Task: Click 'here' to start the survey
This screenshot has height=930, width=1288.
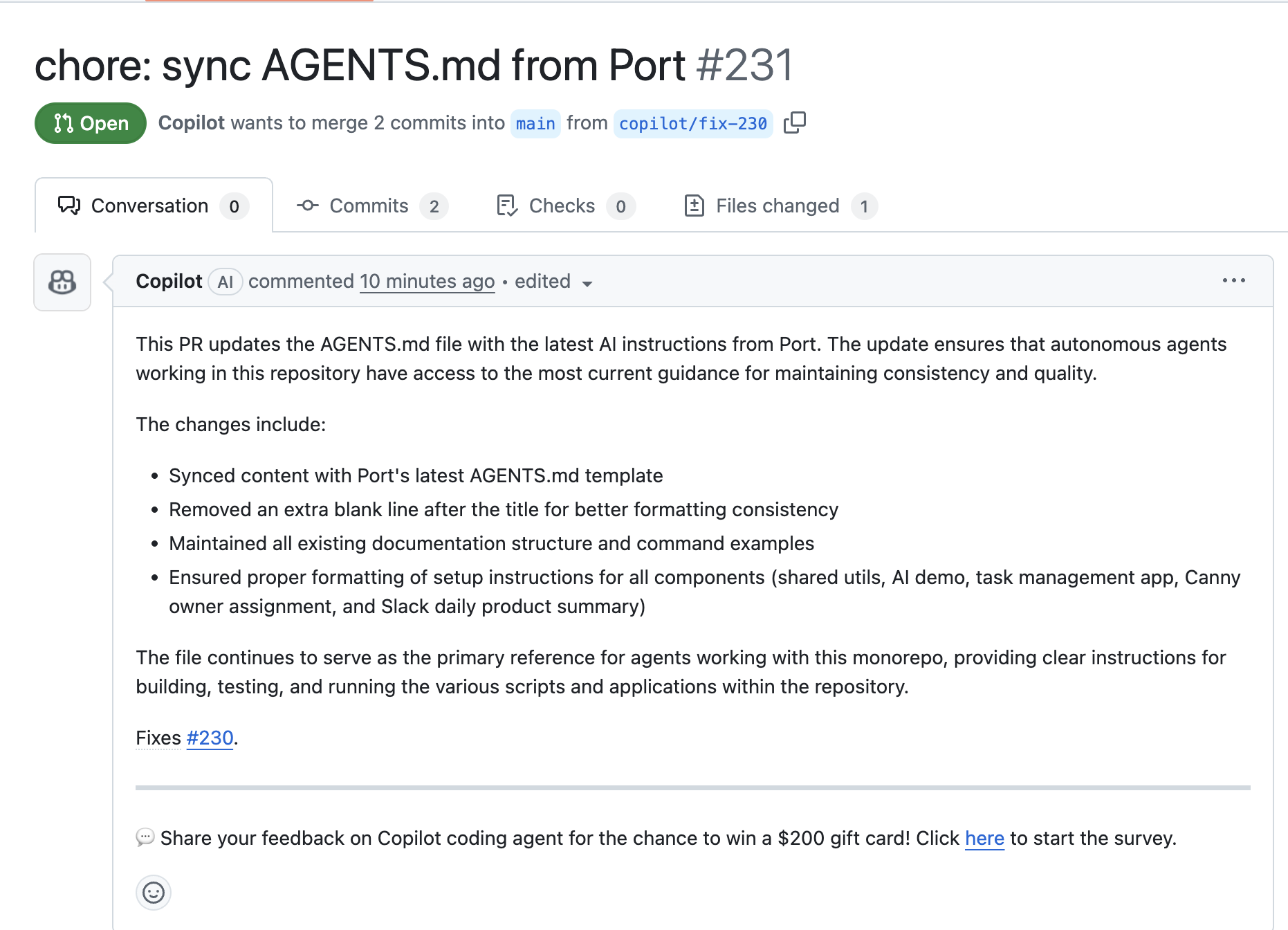Action: [x=984, y=839]
